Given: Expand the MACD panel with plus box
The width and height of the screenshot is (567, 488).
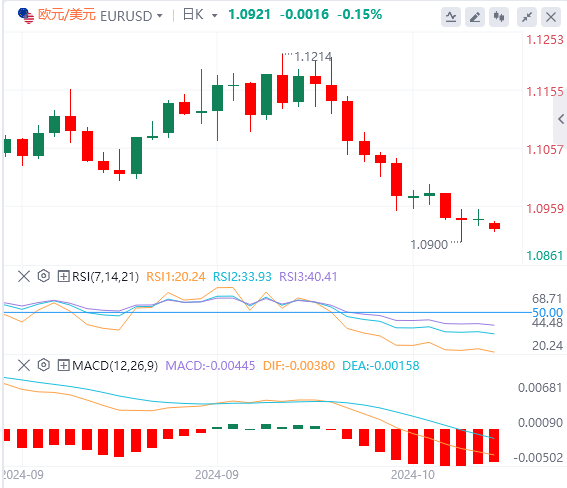Looking at the screenshot, I should (x=63, y=366).
